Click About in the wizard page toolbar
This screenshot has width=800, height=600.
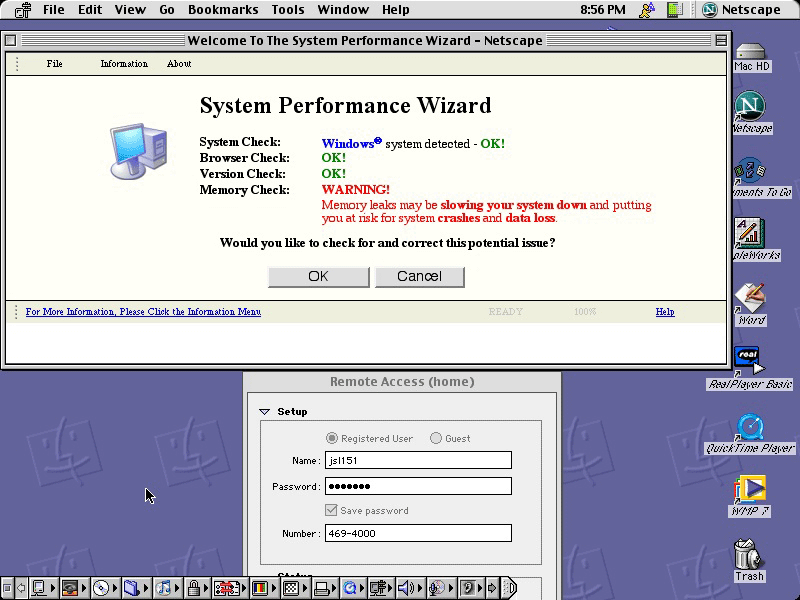(179, 64)
